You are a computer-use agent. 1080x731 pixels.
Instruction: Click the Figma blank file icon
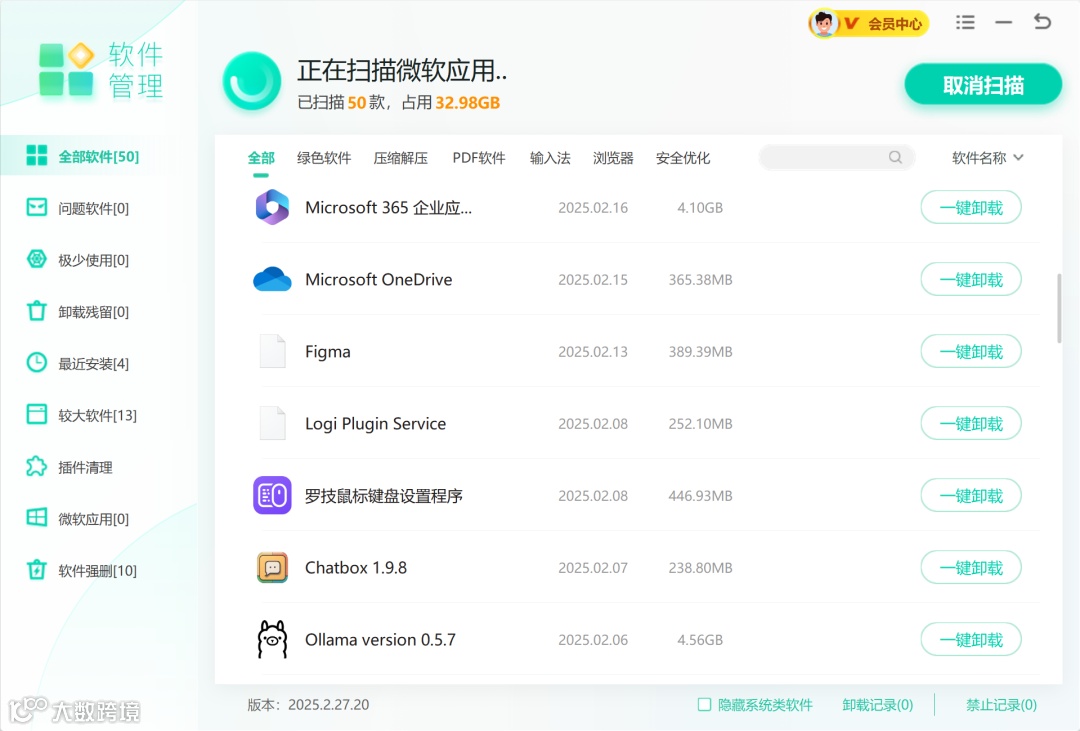pos(272,351)
